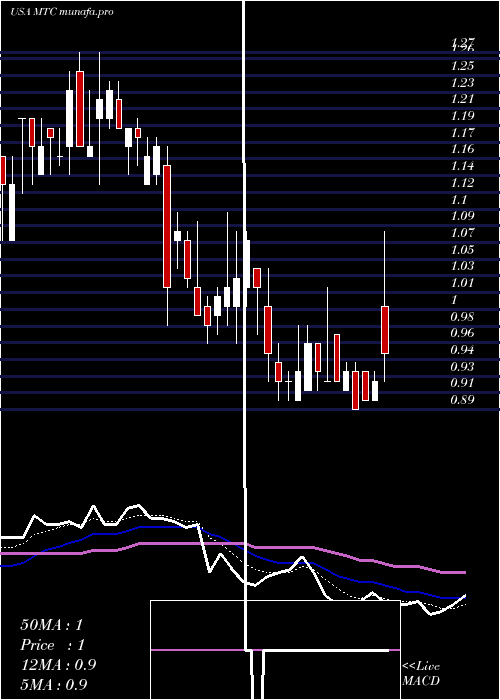
Task: Open the <<Live MACD link
Action: coord(421,673)
